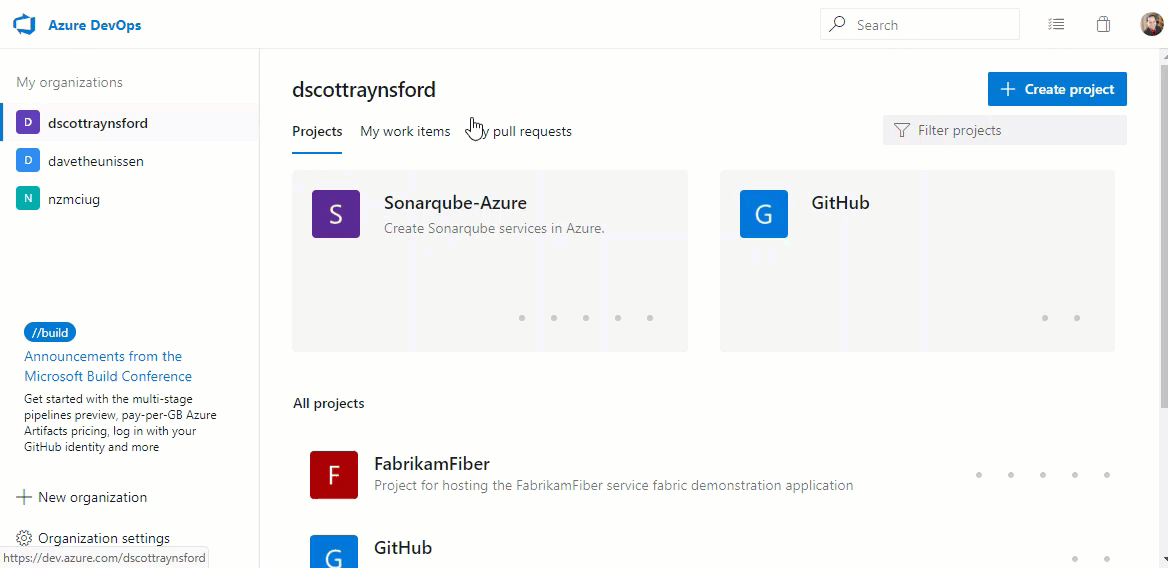Click the search magnifier icon
Viewport: 1168px width, 568px height.
click(837, 25)
